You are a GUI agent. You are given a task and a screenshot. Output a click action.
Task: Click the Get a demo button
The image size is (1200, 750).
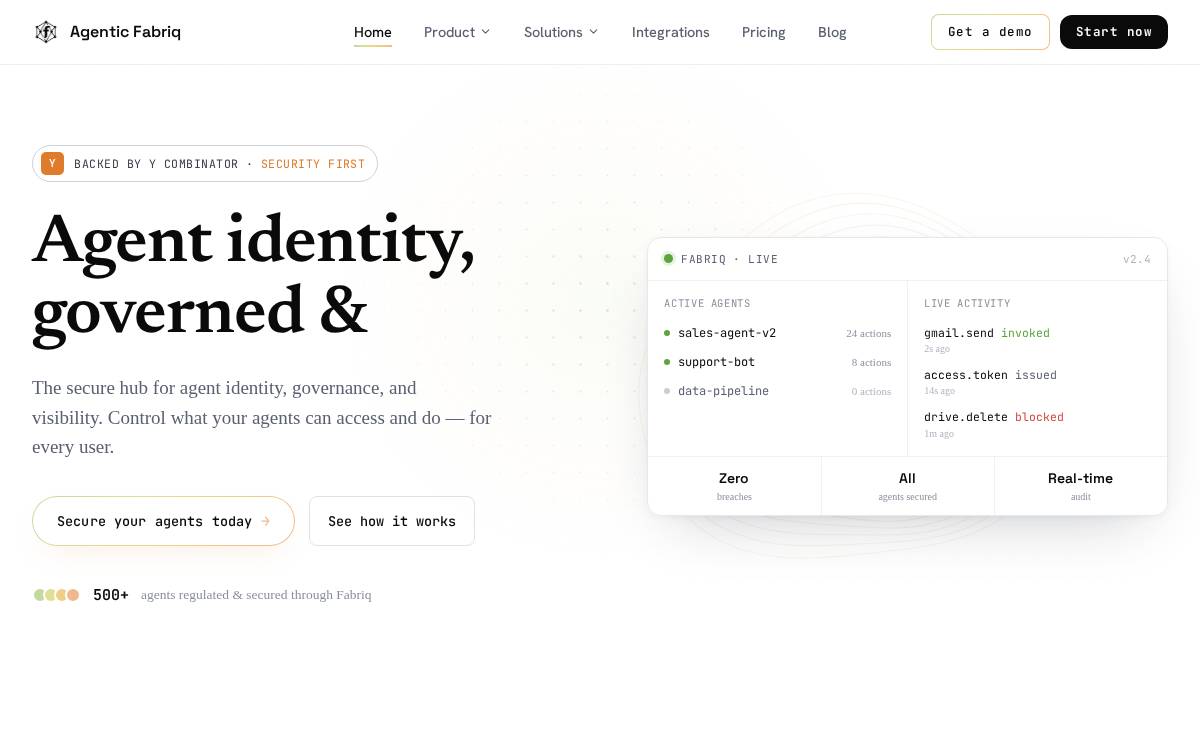tap(990, 32)
